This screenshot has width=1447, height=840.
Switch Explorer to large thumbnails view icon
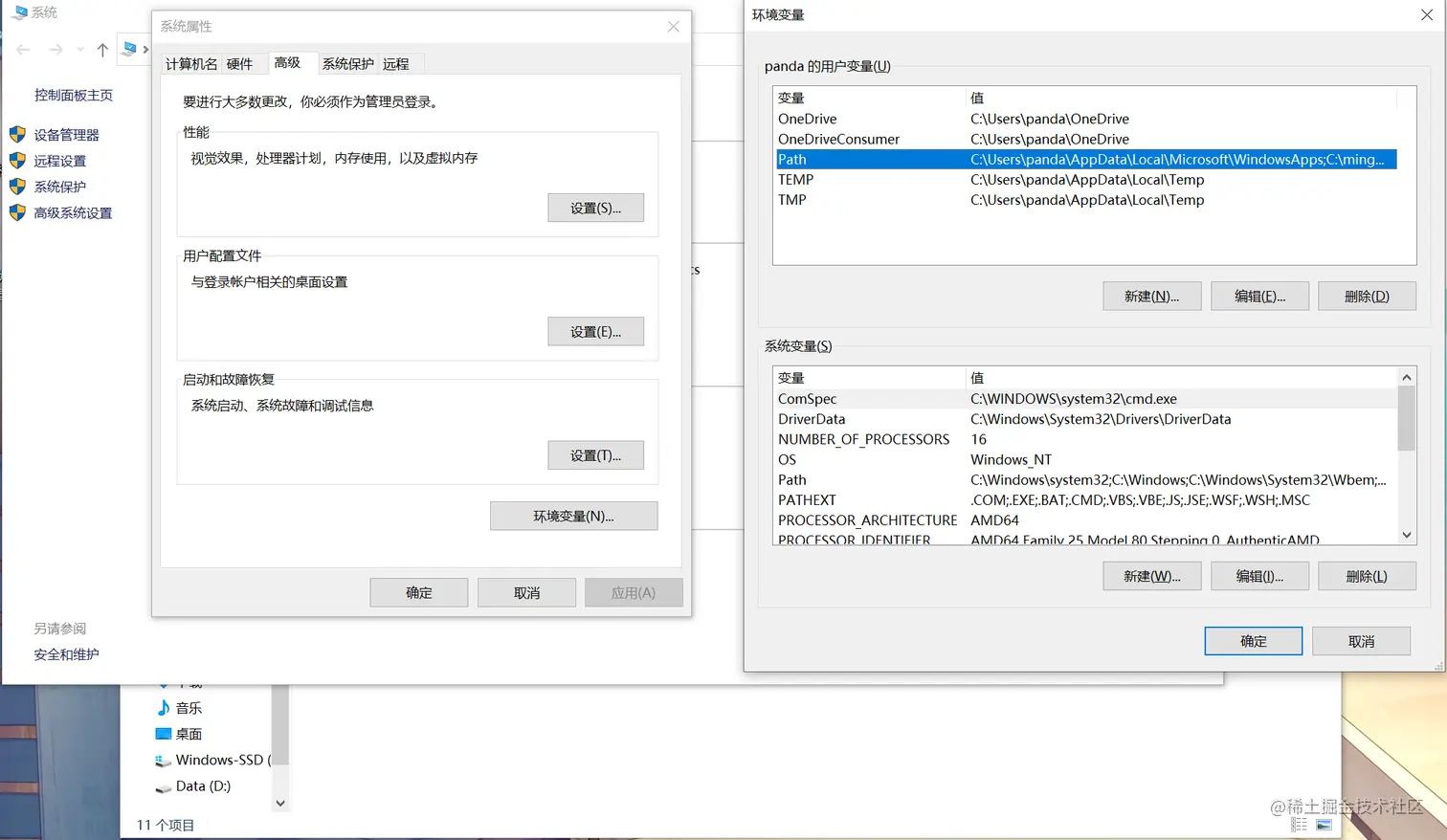click(1325, 825)
